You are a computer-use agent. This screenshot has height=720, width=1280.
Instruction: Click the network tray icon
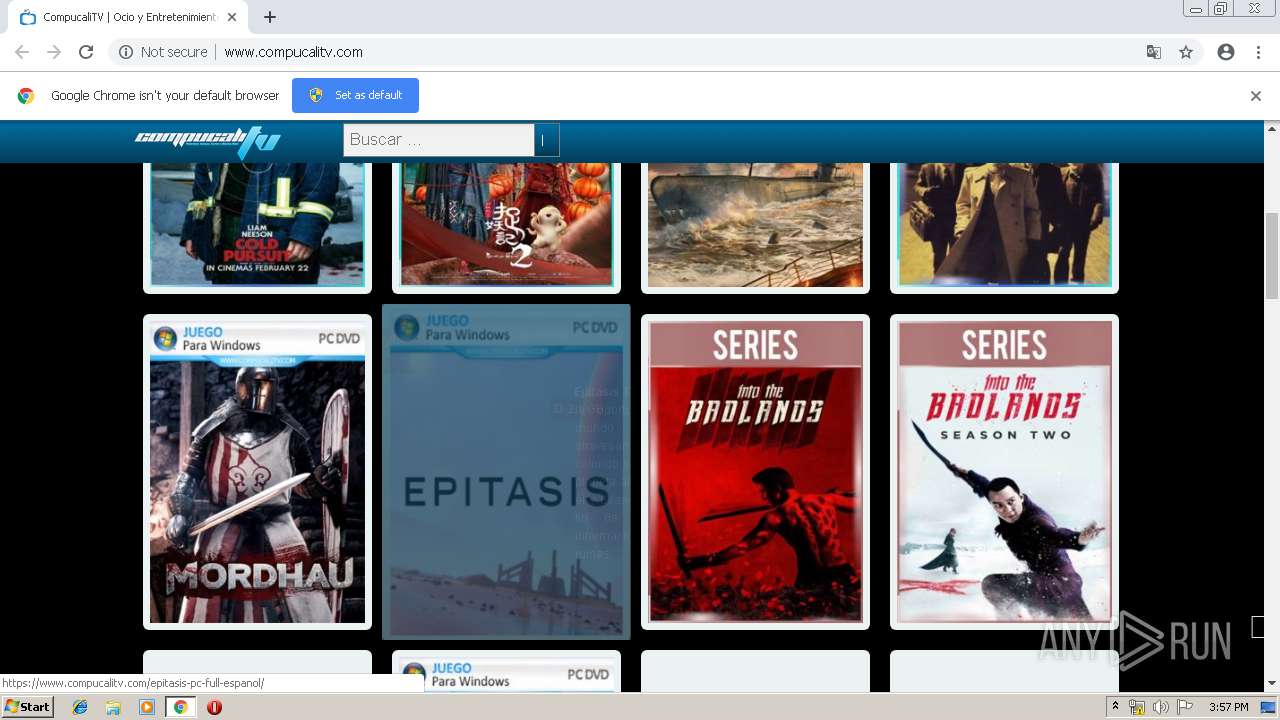pos(1137,707)
